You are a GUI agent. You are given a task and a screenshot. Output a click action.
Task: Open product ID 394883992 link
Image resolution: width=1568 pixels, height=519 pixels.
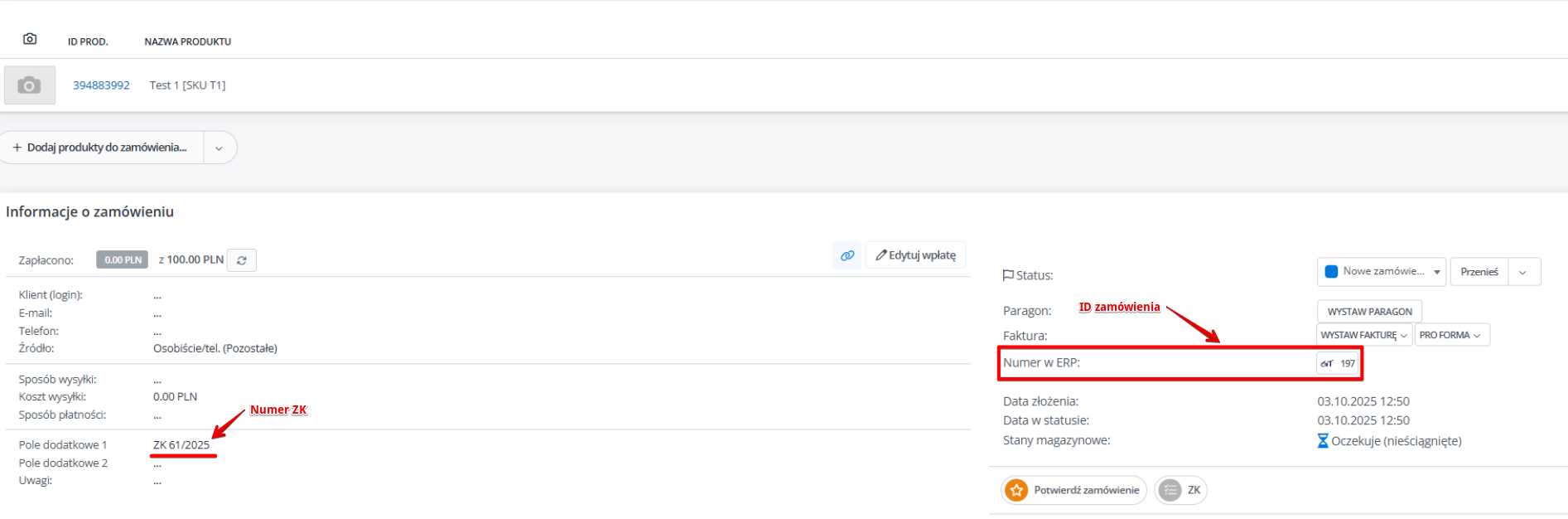click(x=101, y=85)
